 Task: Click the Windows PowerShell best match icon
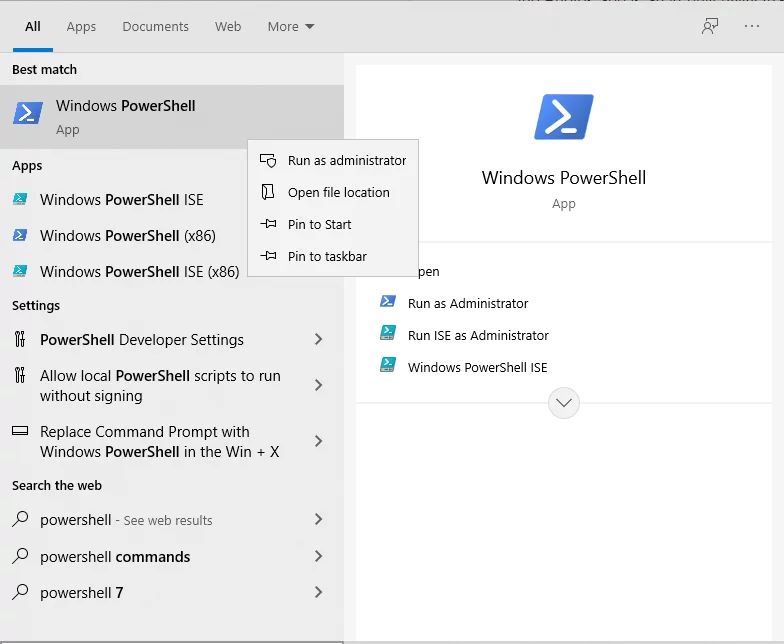(28, 113)
